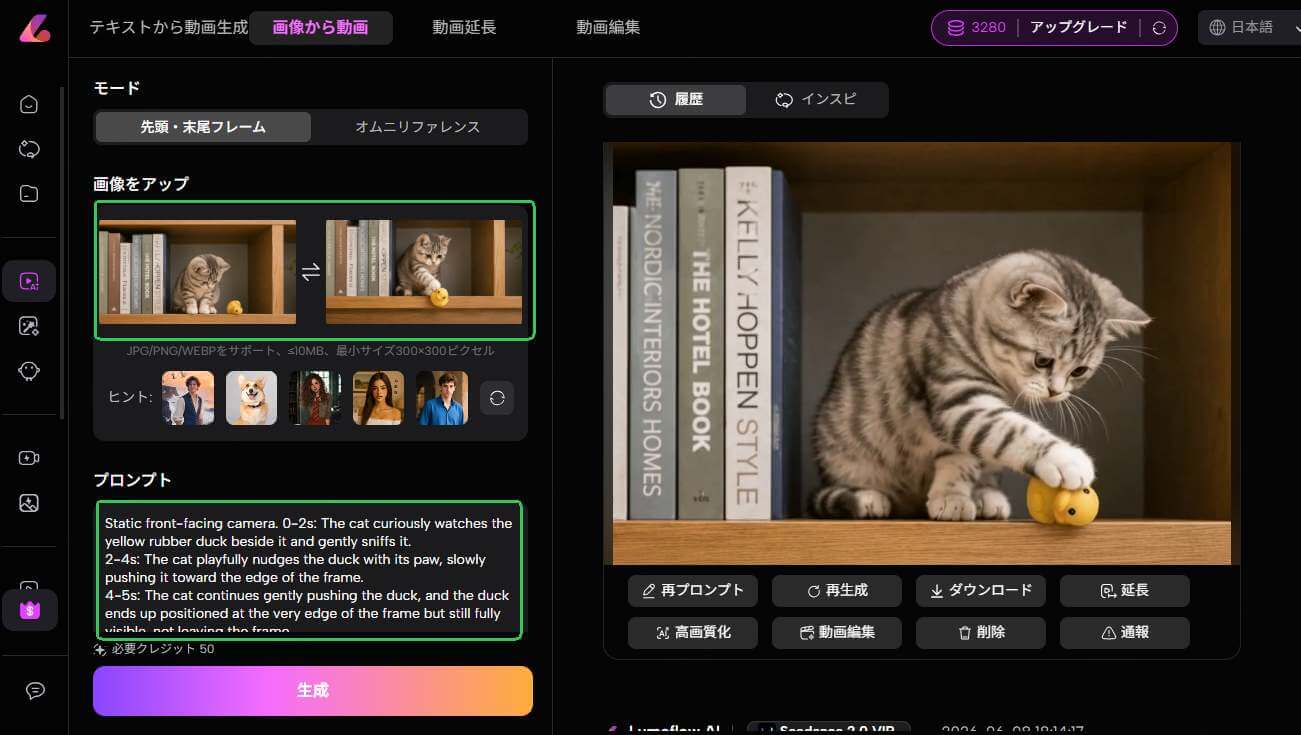Screen dimensions: 1301x735
Task: Open the 日本語 language dropdown
Action: pyautogui.click(x=1250, y=28)
